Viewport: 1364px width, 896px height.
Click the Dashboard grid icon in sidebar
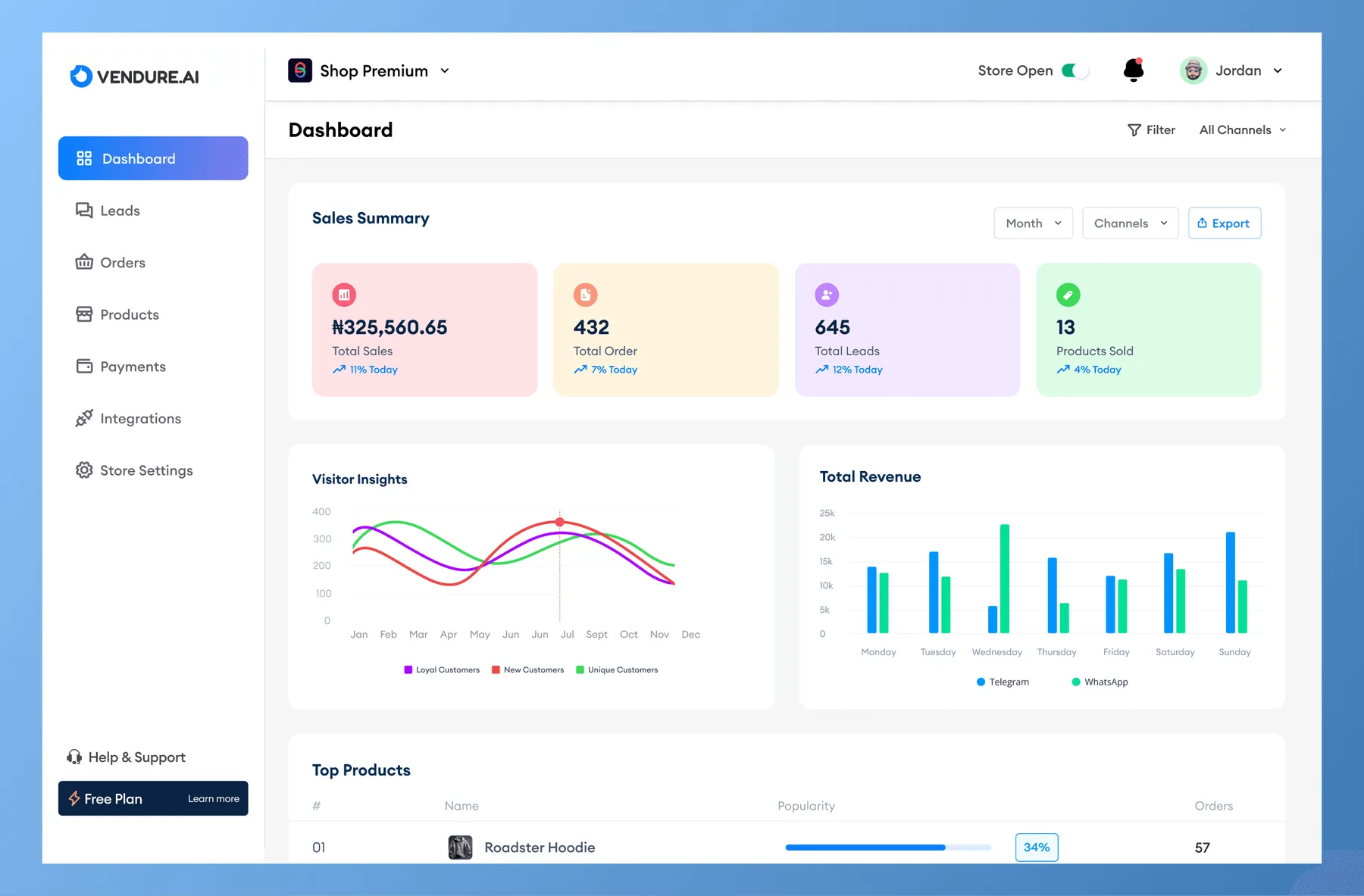point(84,158)
